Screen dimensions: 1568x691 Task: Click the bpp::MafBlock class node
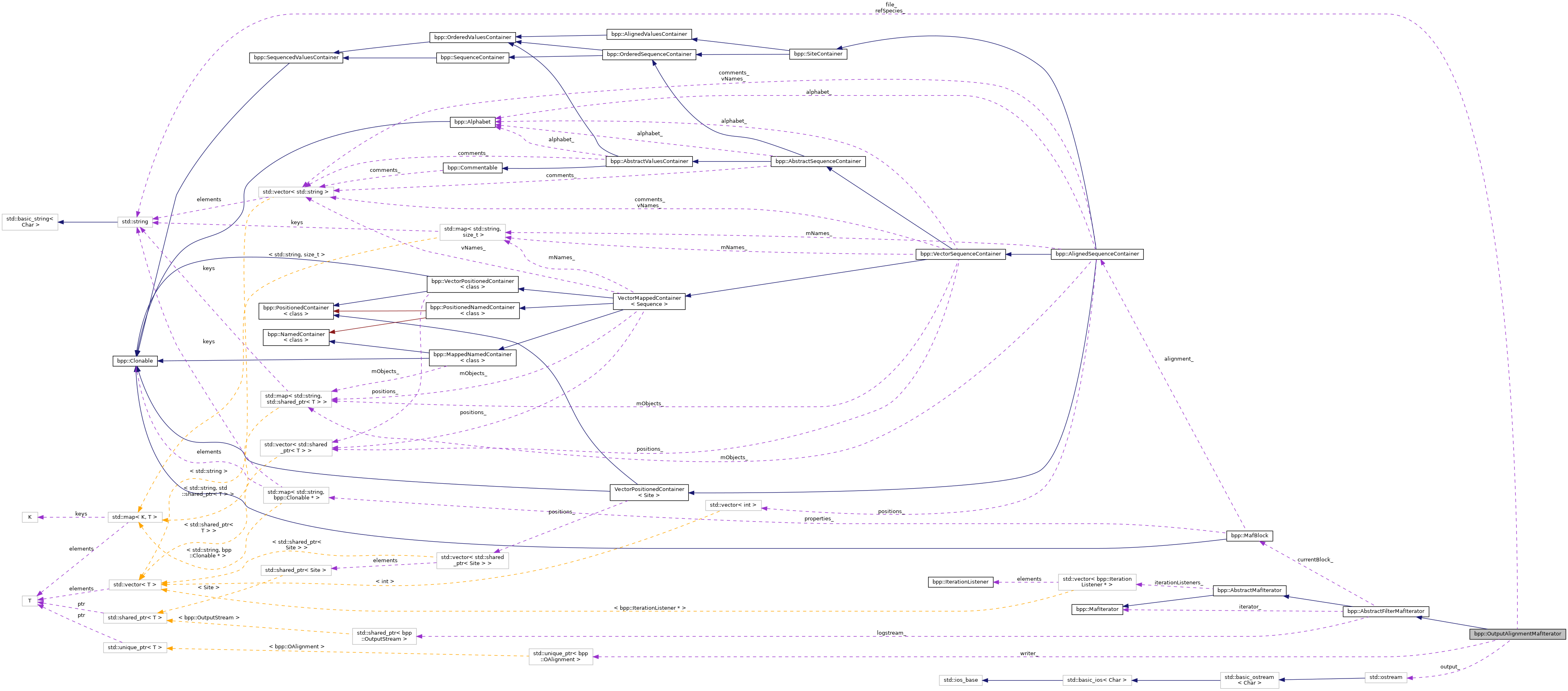pyautogui.click(x=1249, y=536)
